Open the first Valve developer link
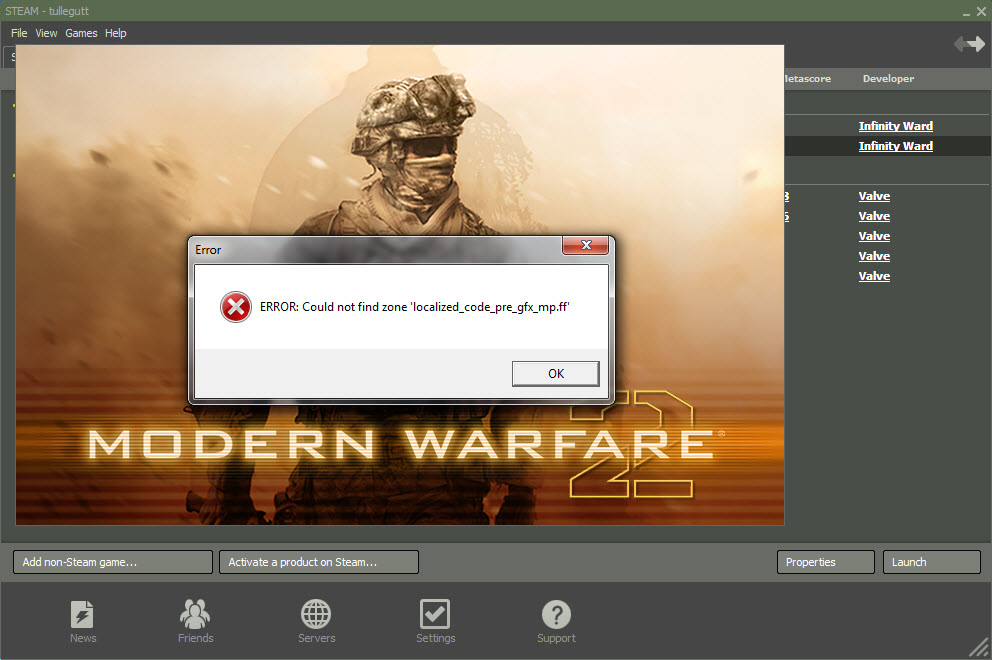This screenshot has height=660, width=992. coord(874,196)
